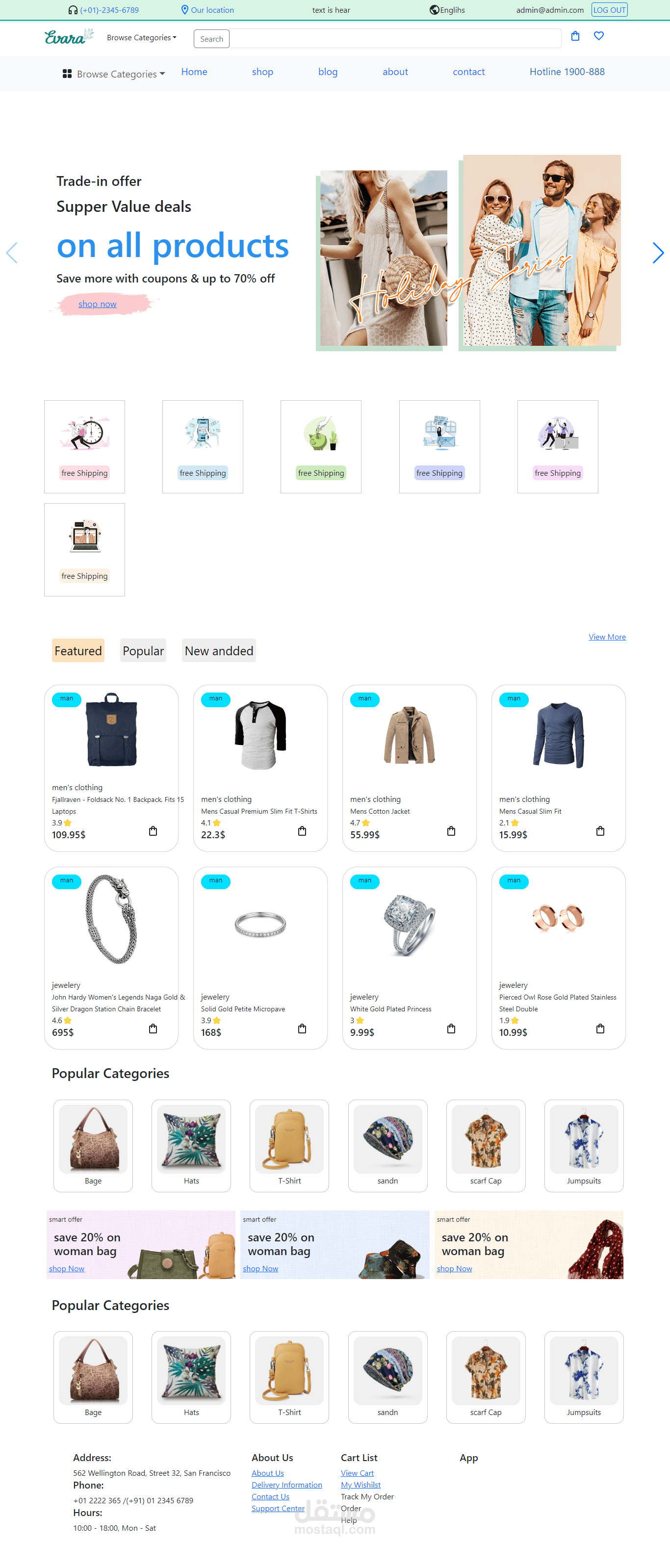Screen dimensions: 670x1568
Task: Open the blog menu item
Action: pyautogui.click(x=327, y=72)
